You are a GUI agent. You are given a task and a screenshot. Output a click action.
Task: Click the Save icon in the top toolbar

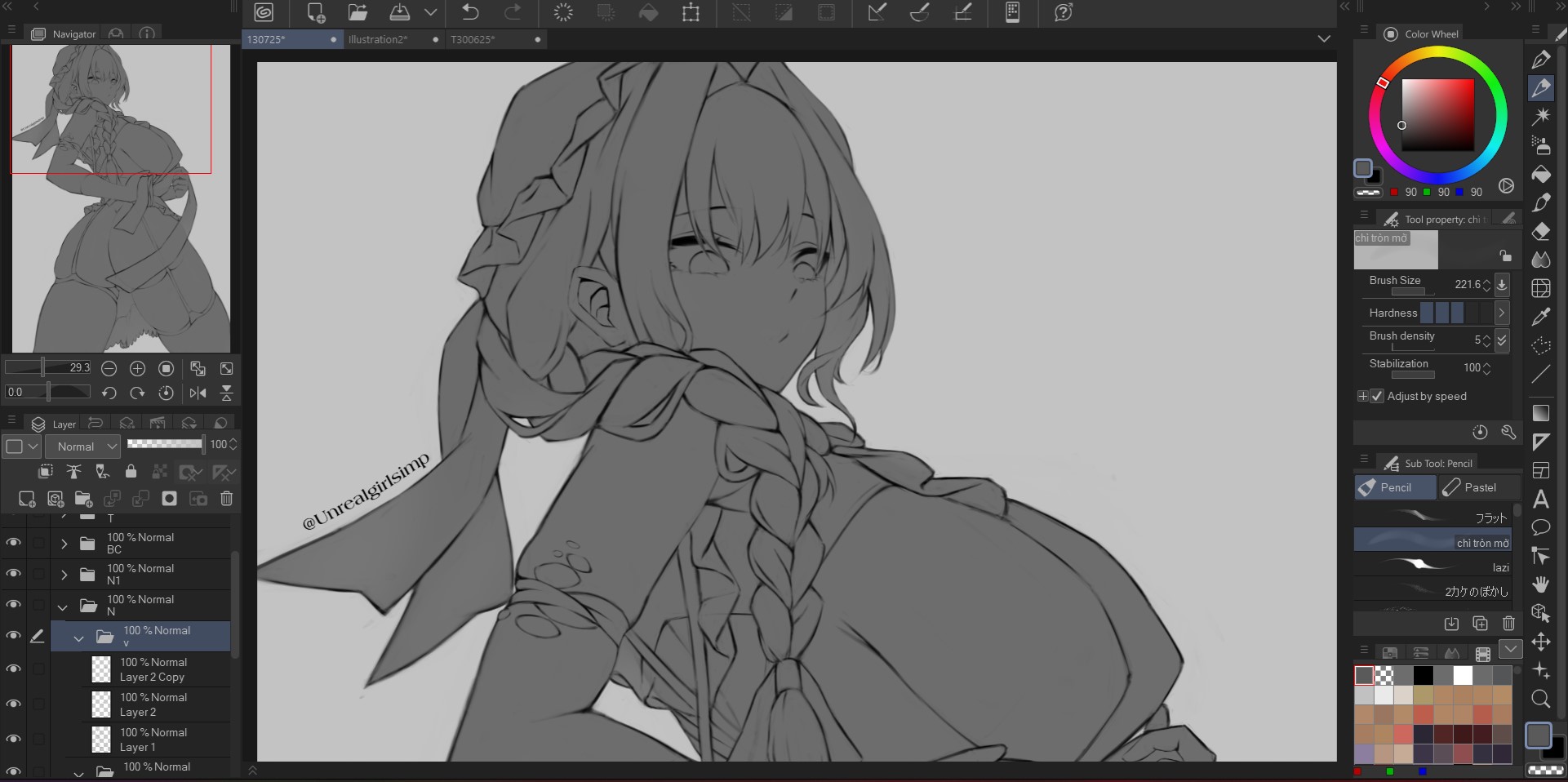(400, 12)
